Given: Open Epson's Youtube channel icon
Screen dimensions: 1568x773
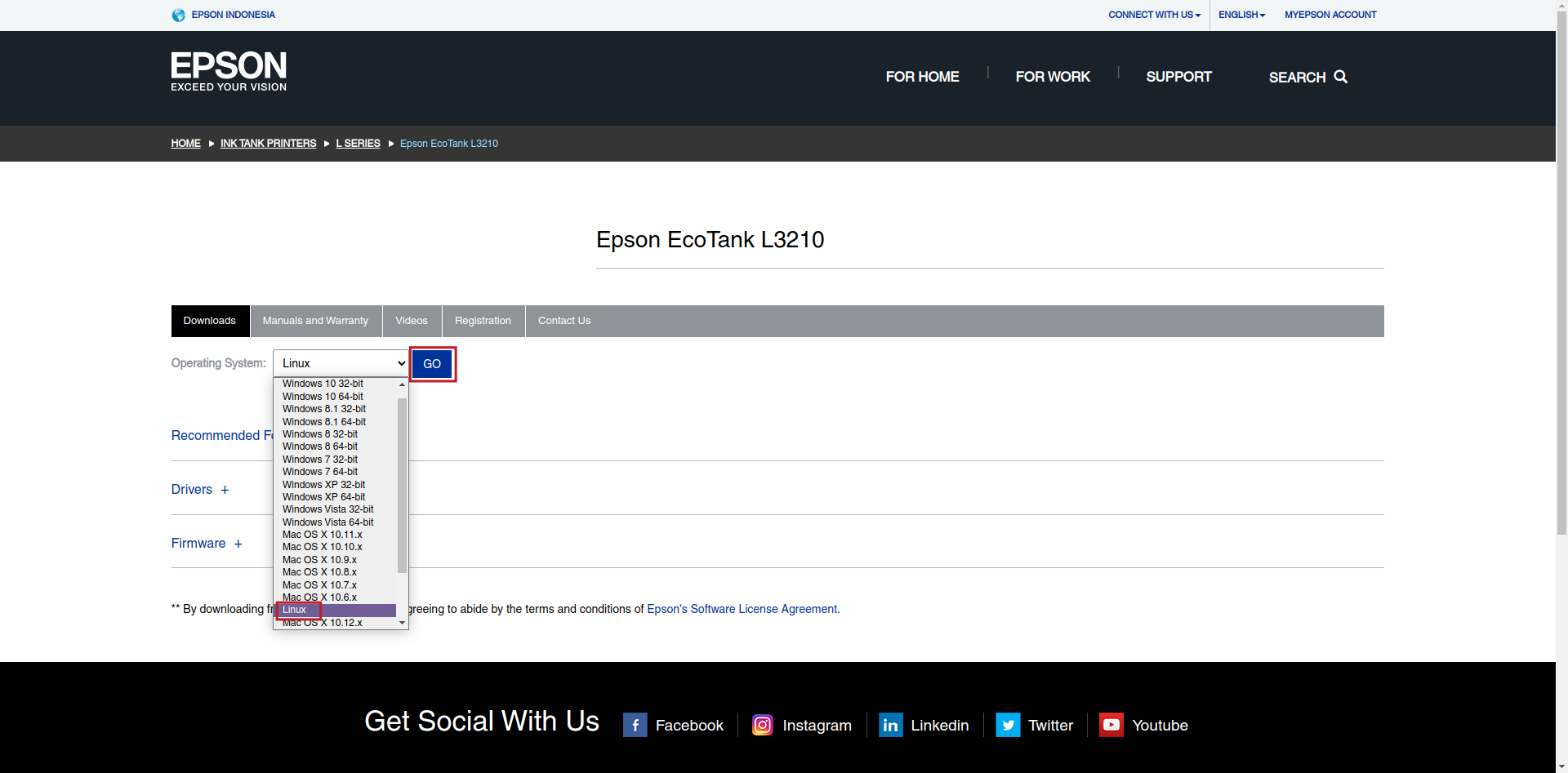Looking at the screenshot, I should tap(1111, 725).
